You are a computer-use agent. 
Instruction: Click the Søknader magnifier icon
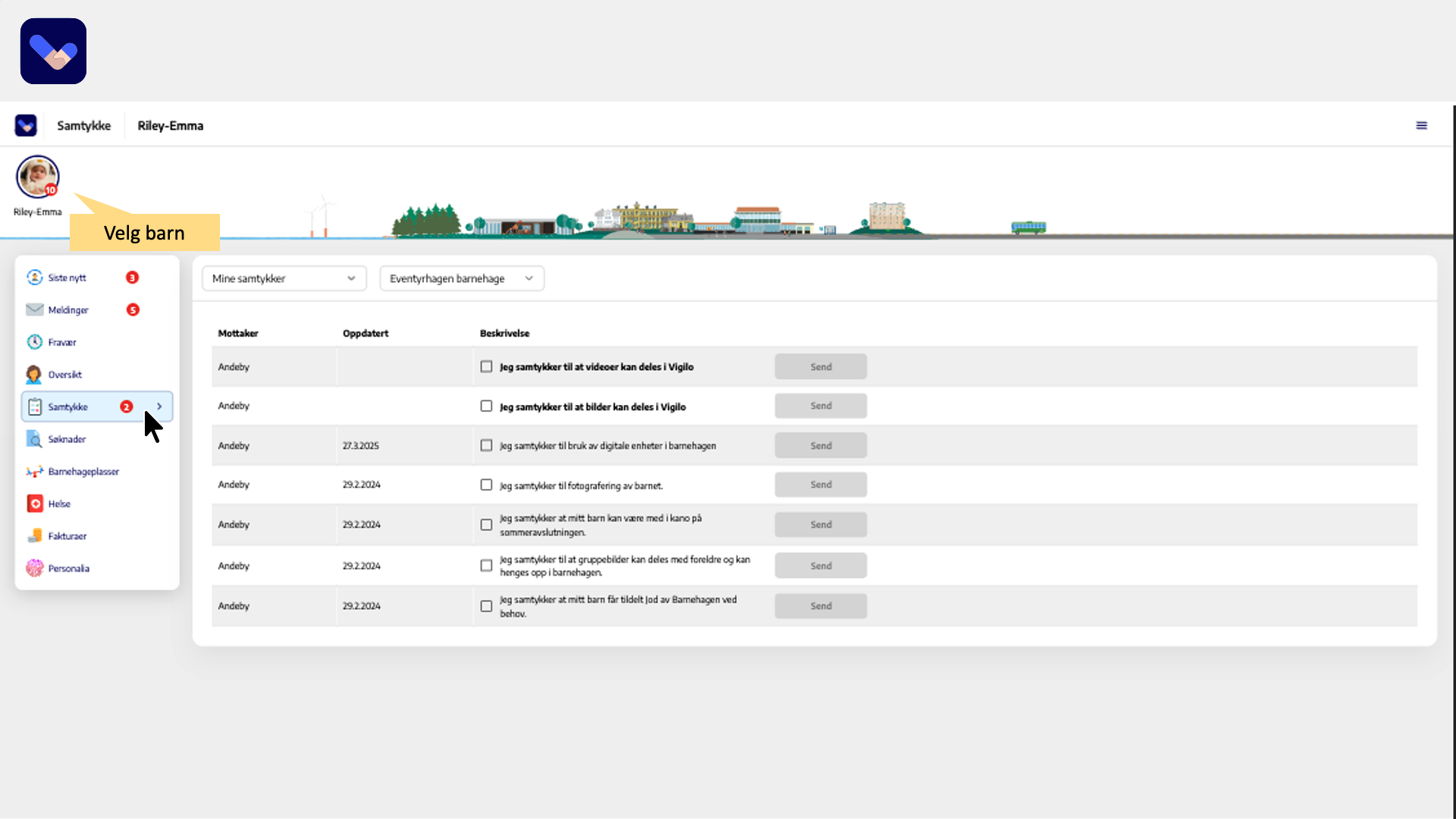34,439
